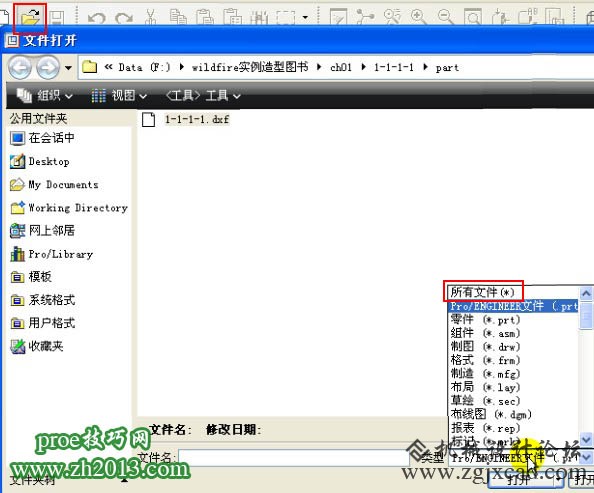Open the 视图 dropdown menu
The height and width of the screenshot is (493, 594).
[x=119, y=95]
